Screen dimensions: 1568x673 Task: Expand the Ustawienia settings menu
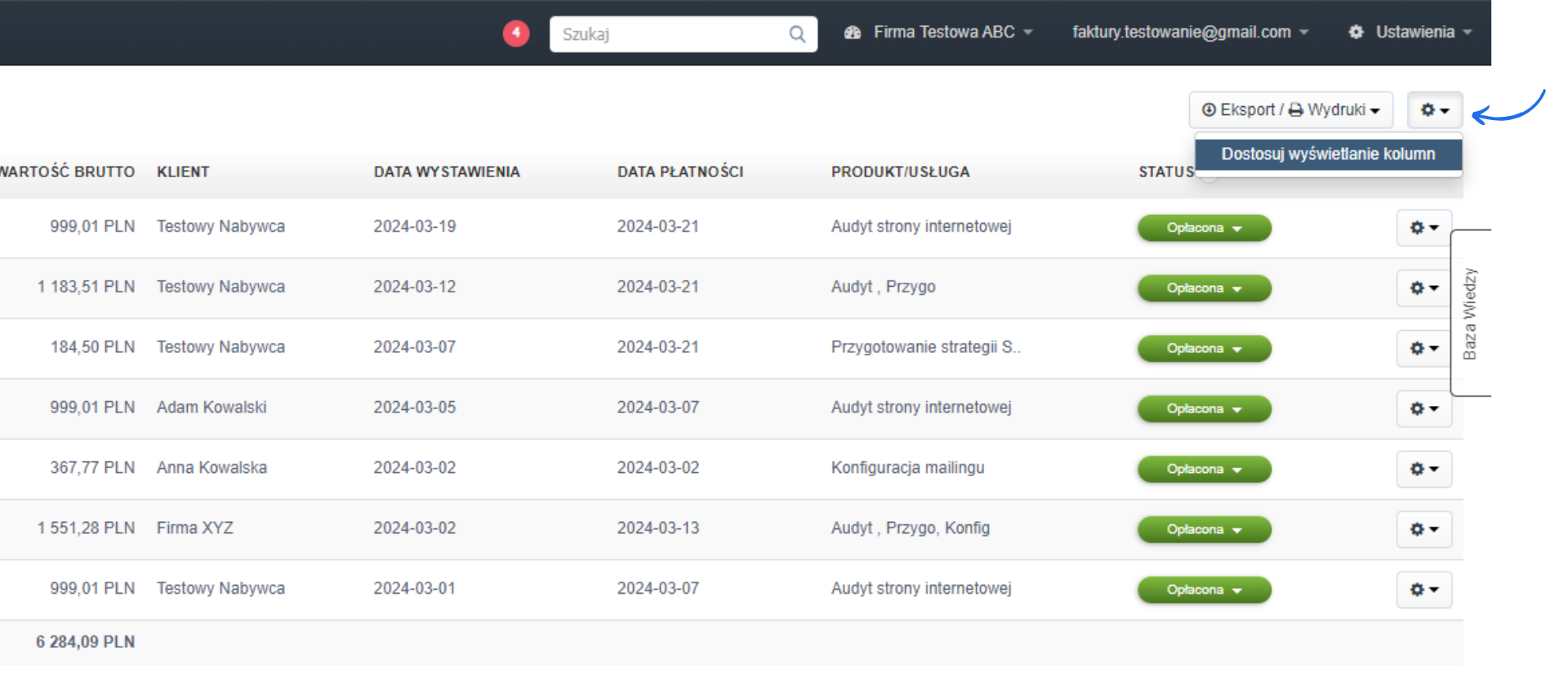click(x=1410, y=33)
